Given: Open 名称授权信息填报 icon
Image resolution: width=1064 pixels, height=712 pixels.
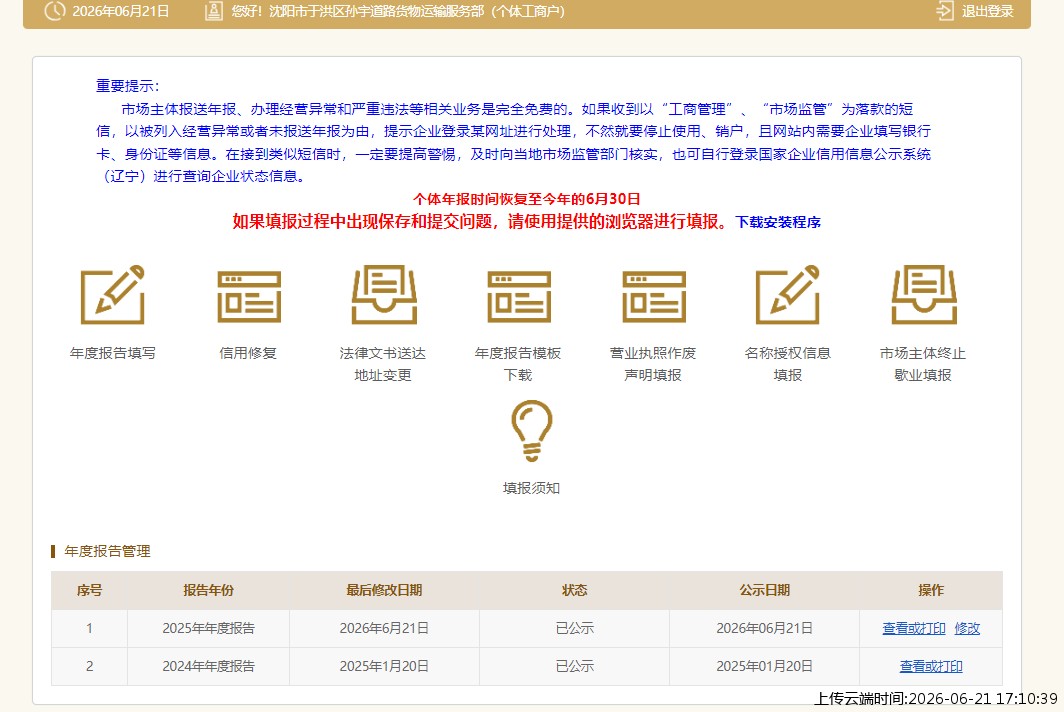Looking at the screenshot, I should 788,295.
